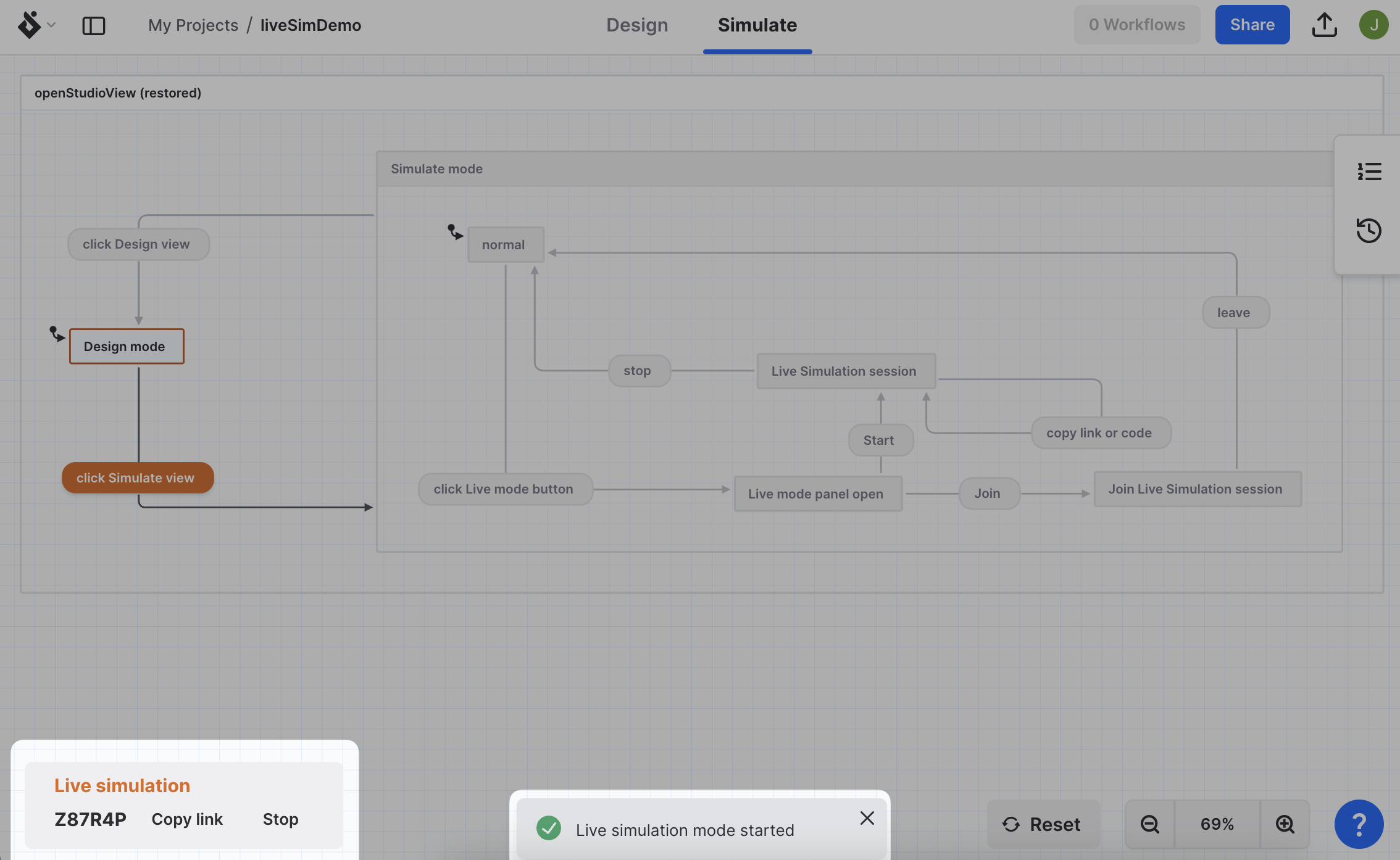Expand the 0 Workflows dropdown
The image size is (1400, 860).
1137,24
